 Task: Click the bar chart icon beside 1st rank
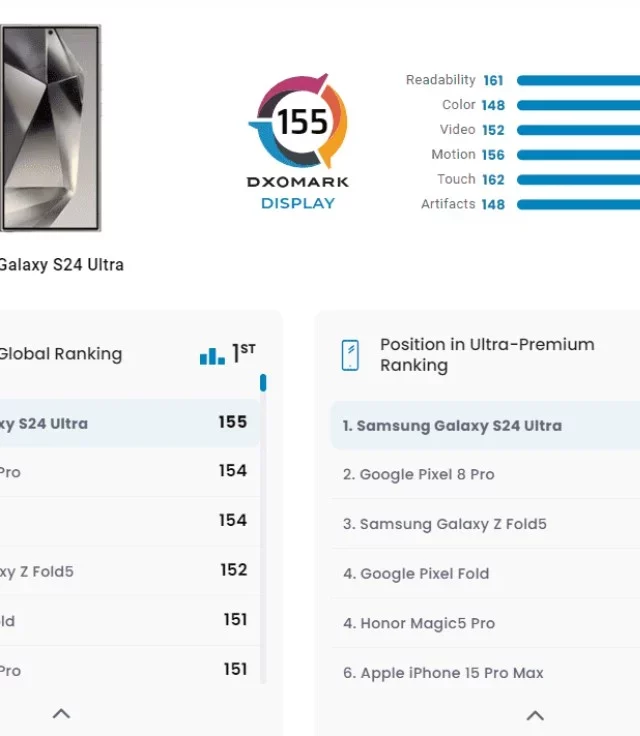pyautogui.click(x=212, y=356)
